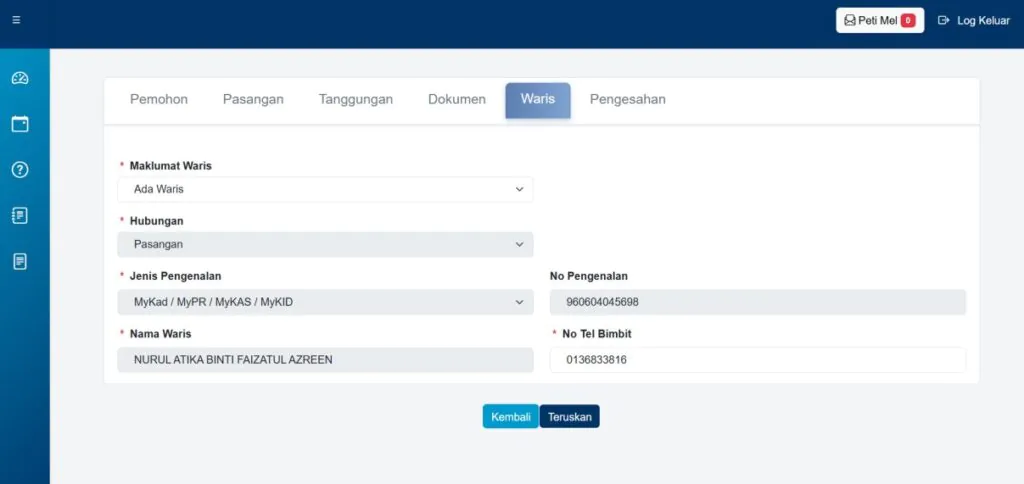Click the red mail count badge
Viewport: 1024px width, 484px height.
[908, 20]
